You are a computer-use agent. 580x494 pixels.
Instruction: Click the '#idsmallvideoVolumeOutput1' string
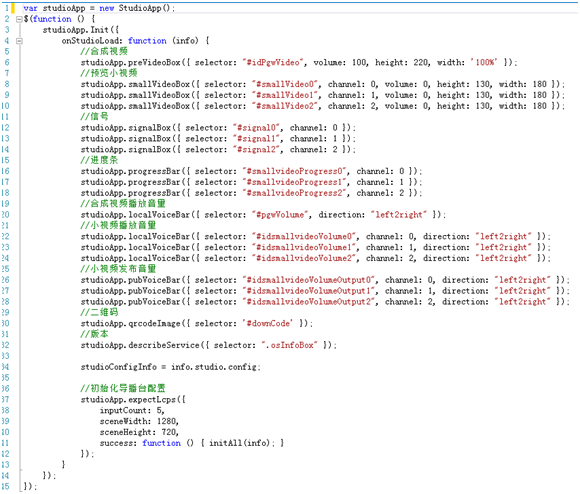(x=309, y=291)
